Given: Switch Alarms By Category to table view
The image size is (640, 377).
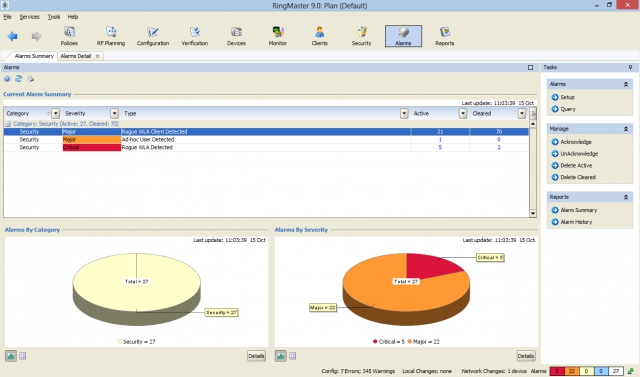Looking at the screenshot, I should 22,356.
